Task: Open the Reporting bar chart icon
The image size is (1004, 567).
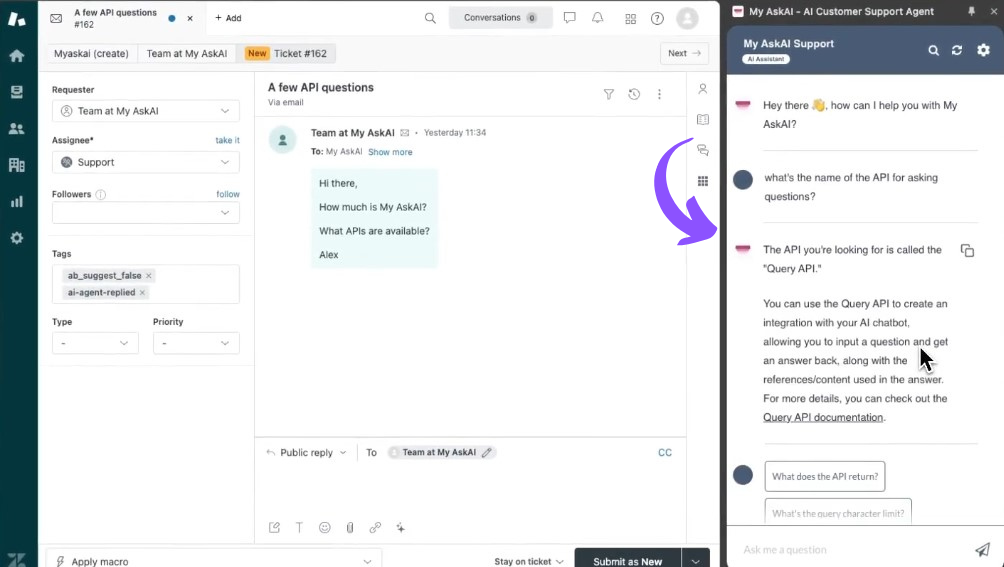Action: (16, 201)
